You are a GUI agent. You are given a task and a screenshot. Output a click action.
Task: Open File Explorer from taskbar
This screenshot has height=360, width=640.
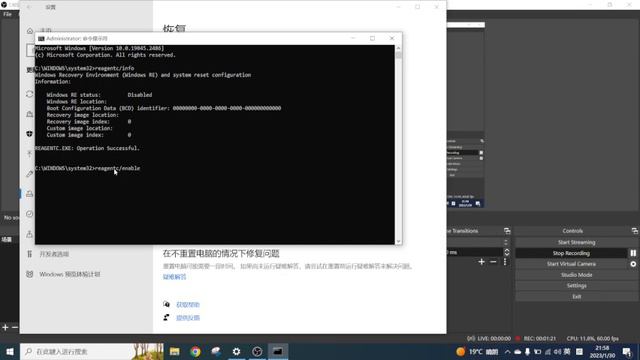175,351
